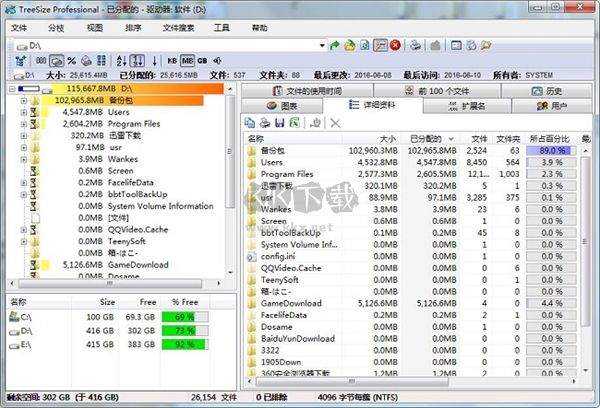
Task: Click the options window icon in the main toolbar
Action: coord(456,46)
